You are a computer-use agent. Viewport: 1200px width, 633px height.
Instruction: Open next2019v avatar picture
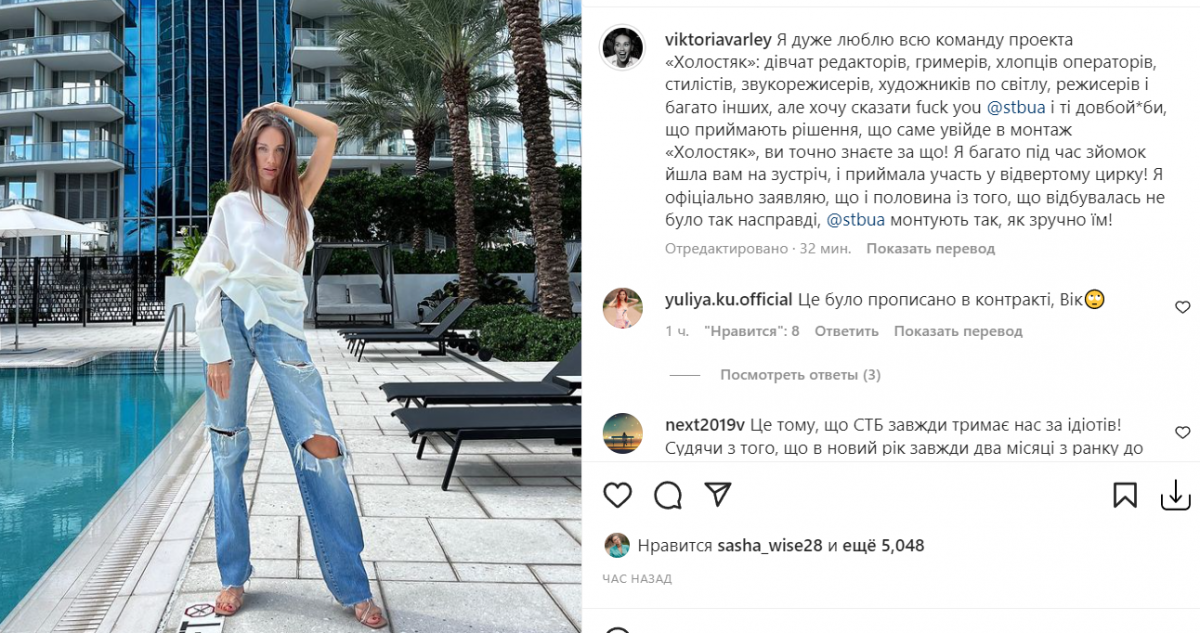coord(622,433)
